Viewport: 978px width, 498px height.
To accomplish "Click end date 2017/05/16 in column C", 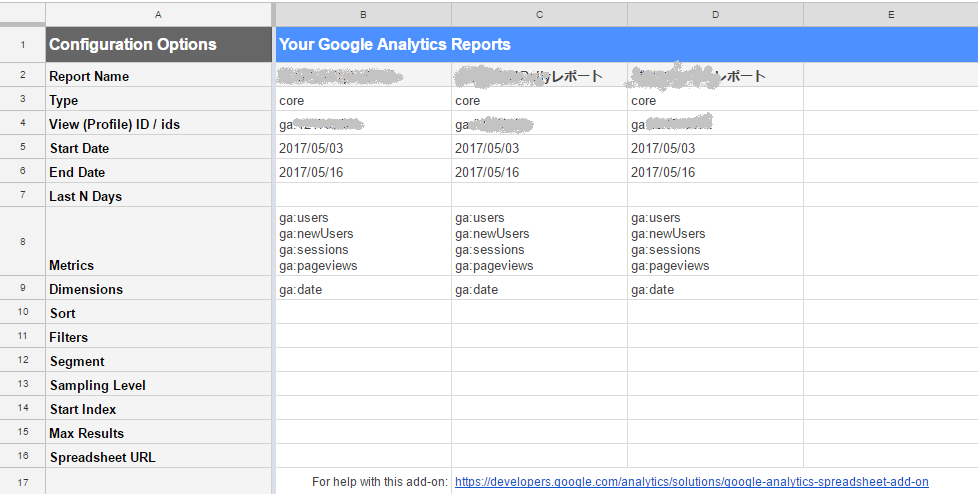I will point(540,172).
